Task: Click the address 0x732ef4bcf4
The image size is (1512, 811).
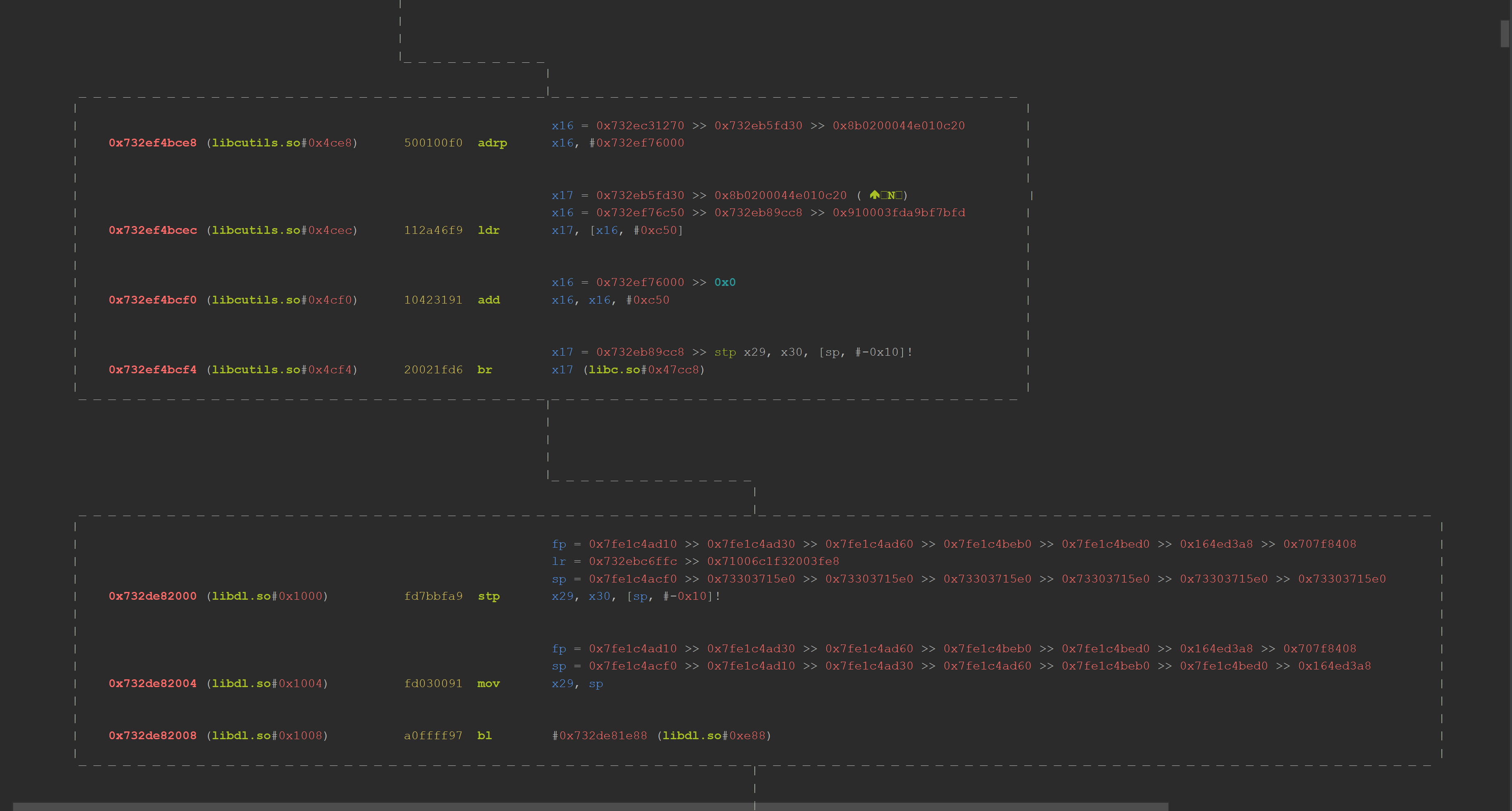Action: pyautogui.click(x=153, y=370)
